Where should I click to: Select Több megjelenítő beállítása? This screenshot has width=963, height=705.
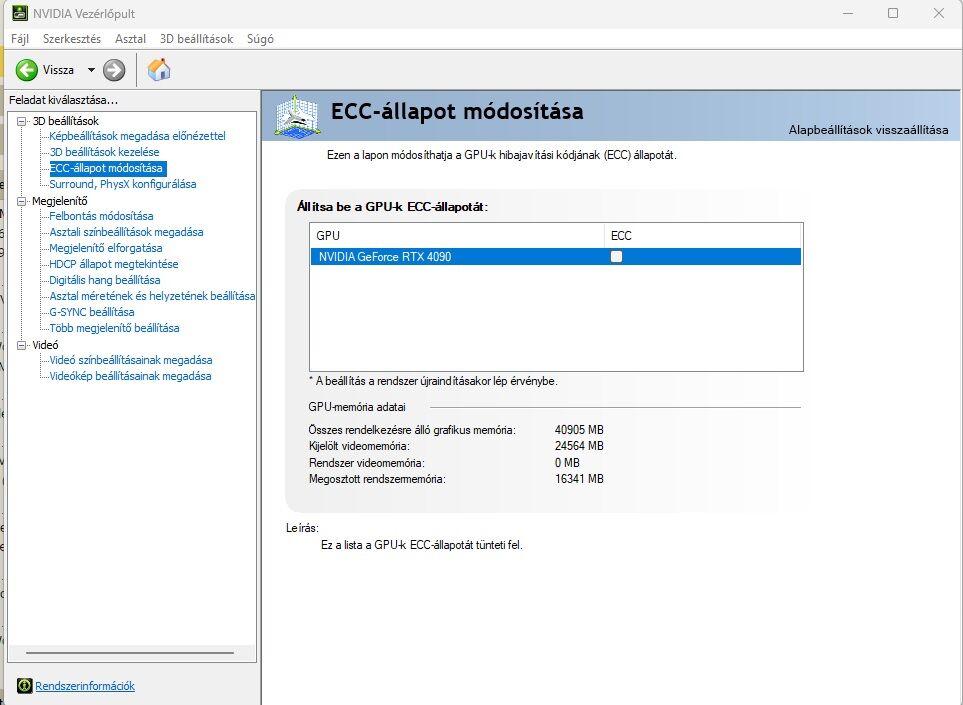click(x=114, y=327)
